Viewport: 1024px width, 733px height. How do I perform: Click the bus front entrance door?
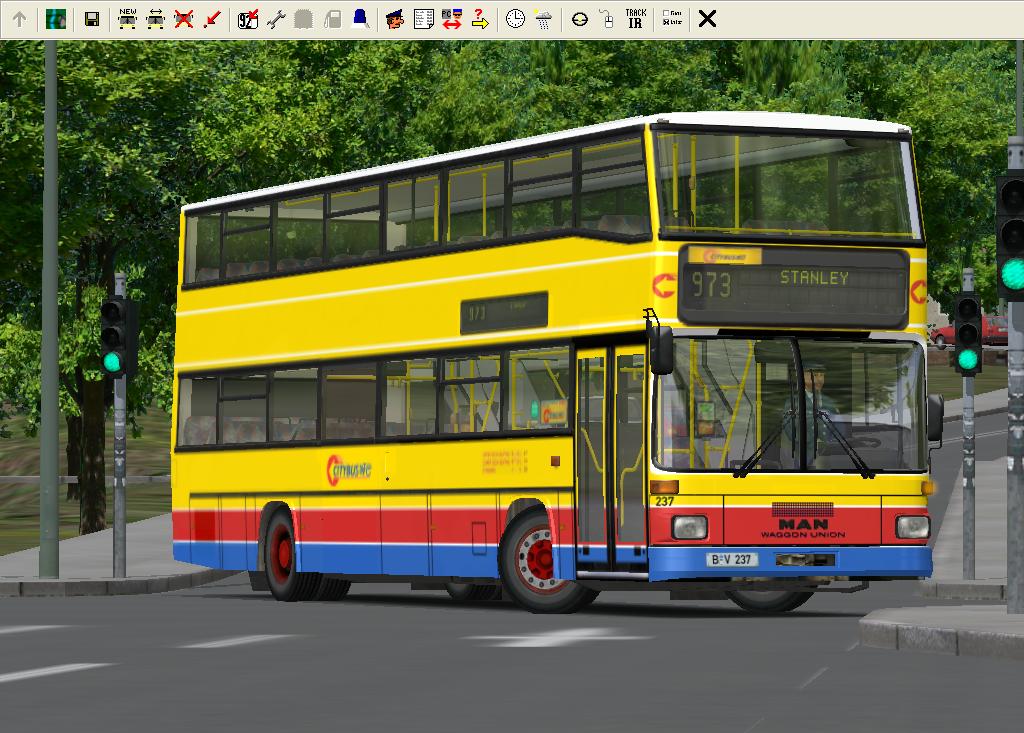(611, 457)
